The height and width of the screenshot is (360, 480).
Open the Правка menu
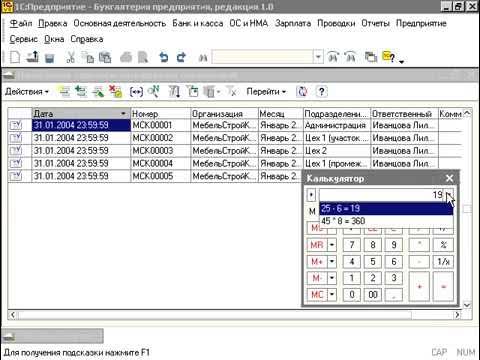click(53, 23)
